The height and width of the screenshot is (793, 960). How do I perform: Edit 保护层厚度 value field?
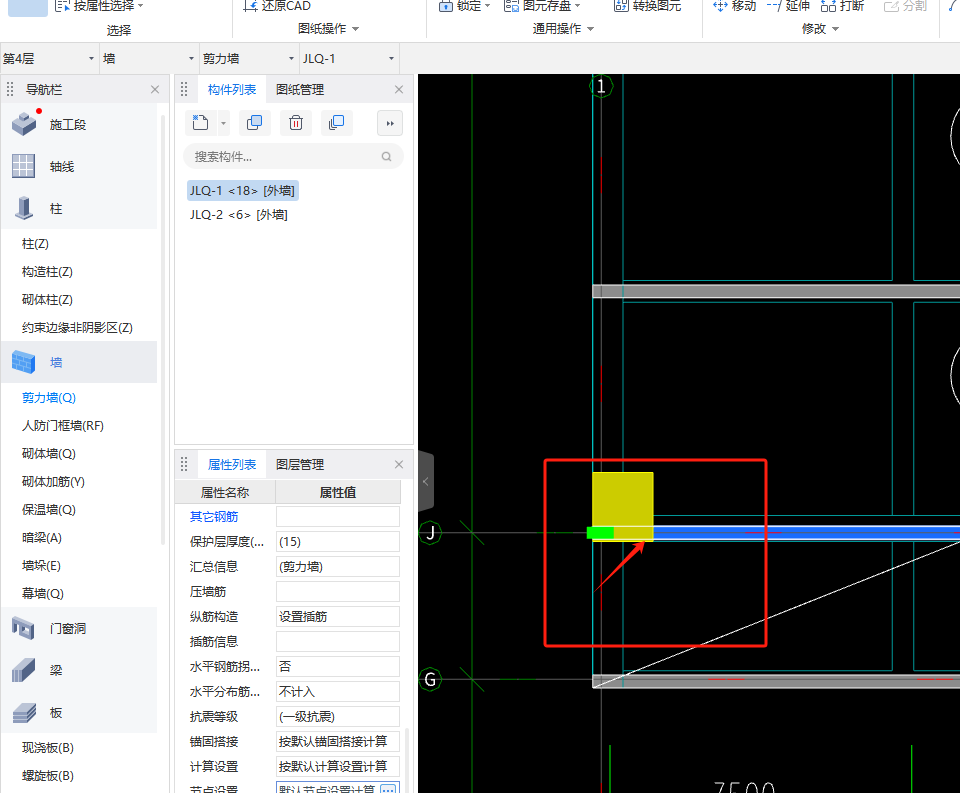pyautogui.click(x=338, y=542)
